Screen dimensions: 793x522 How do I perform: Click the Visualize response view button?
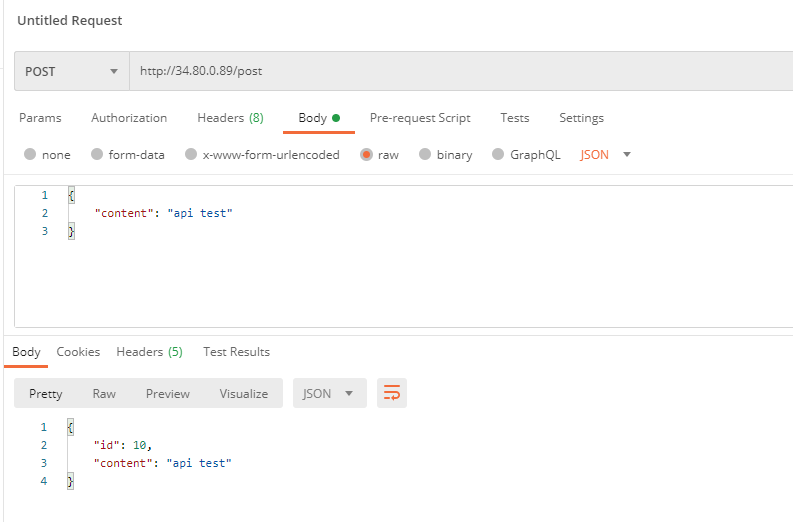pyautogui.click(x=244, y=393)
